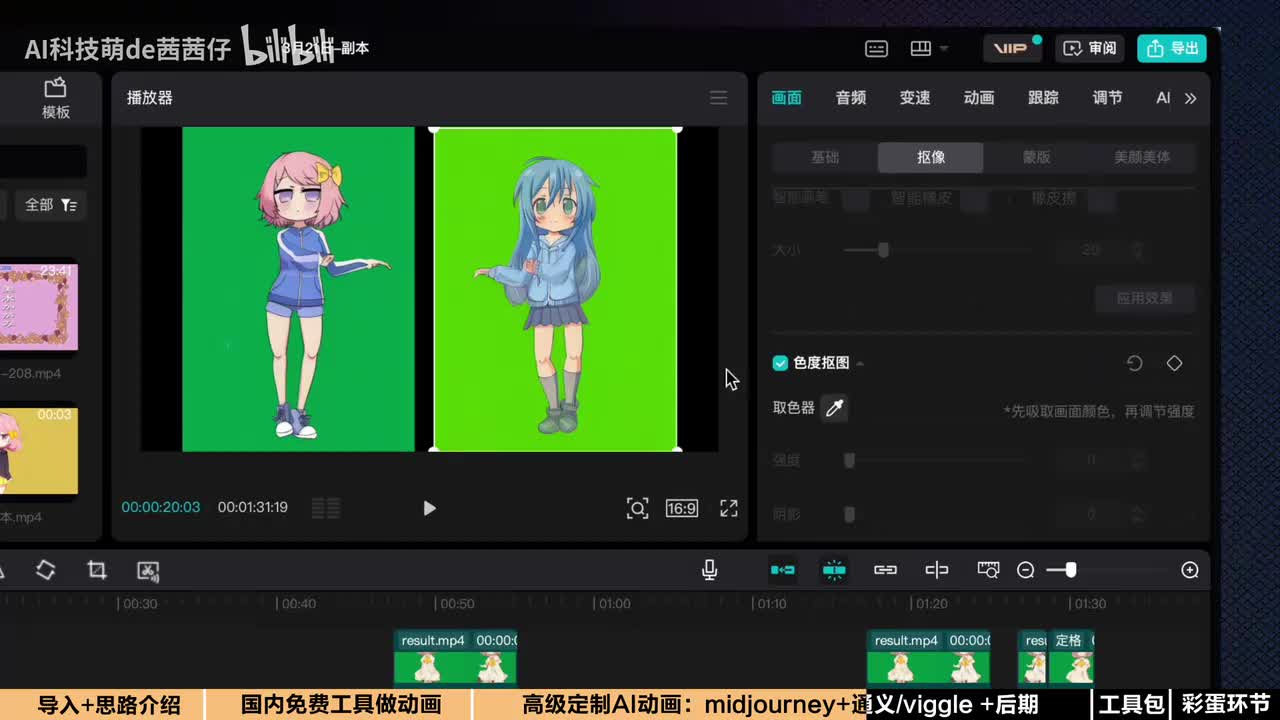This screenshot has width=1280, height=720.
Task: Toggle auto snapping in the timeline toolbar
Action: click(x=834, y=570)
